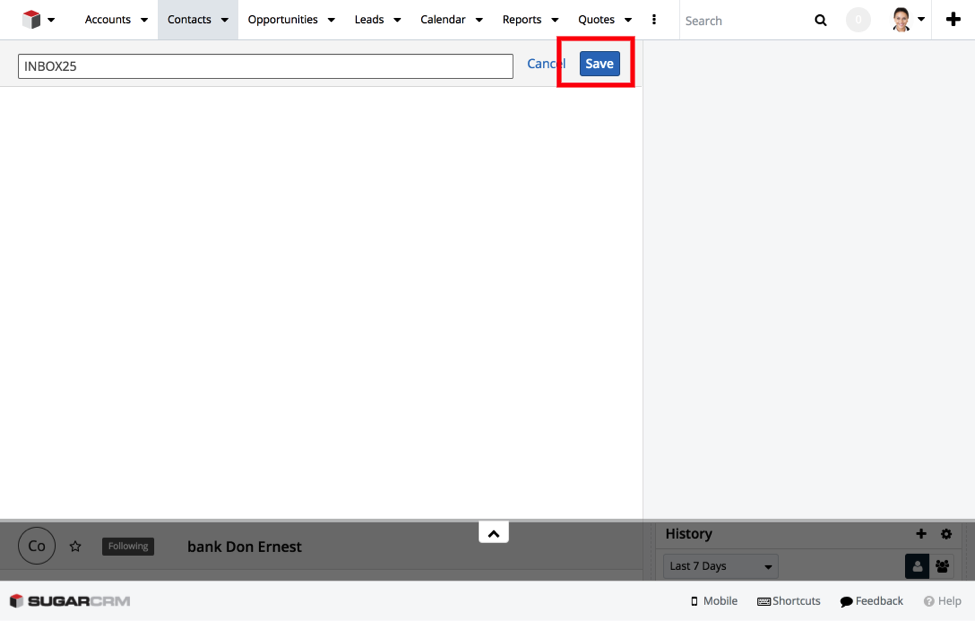
Task: Open the Feedback link in footer
Action: pyautogui.click(x=871, y=601)
